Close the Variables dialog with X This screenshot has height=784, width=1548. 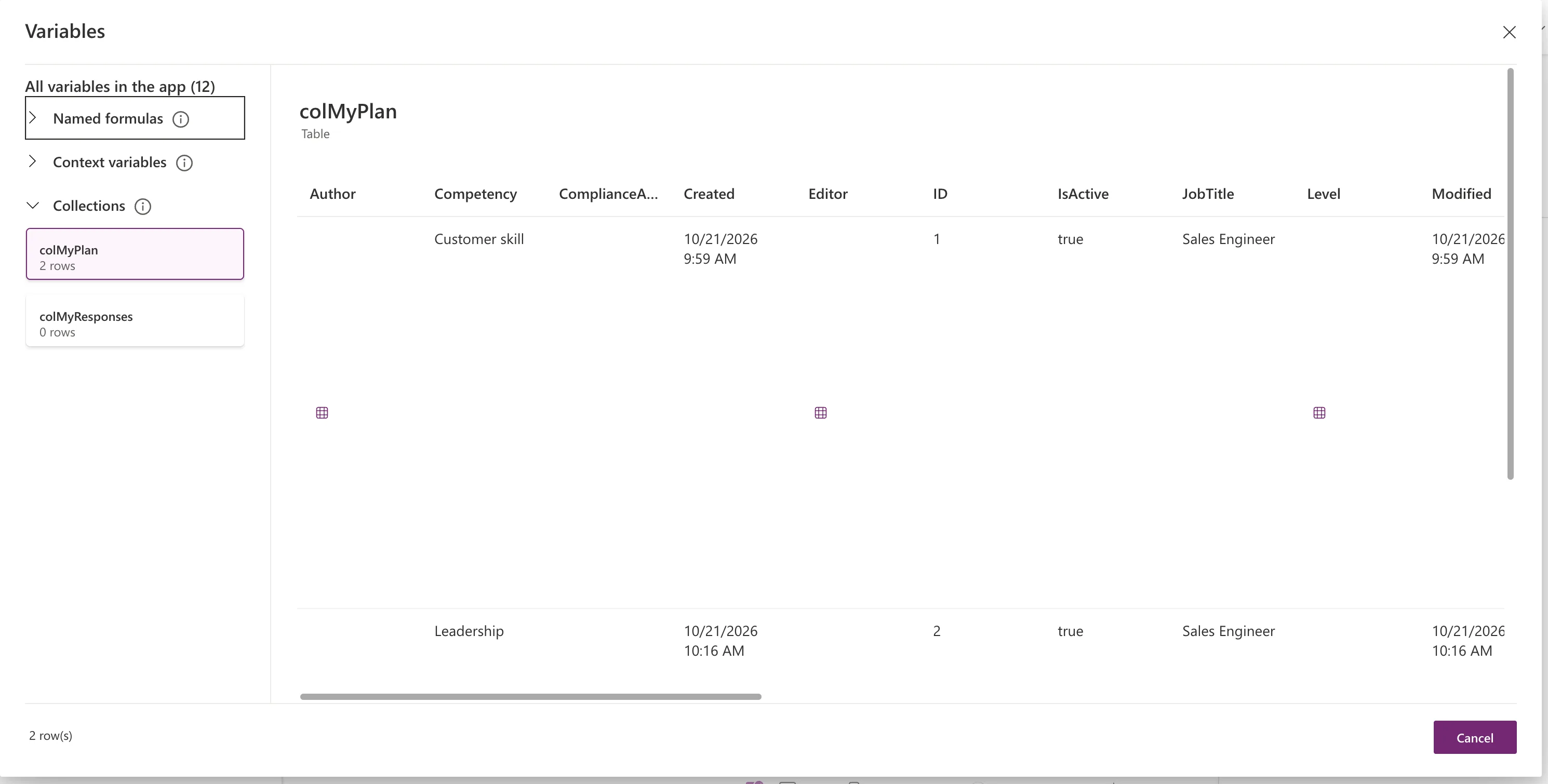click(x=1510, y=32)
